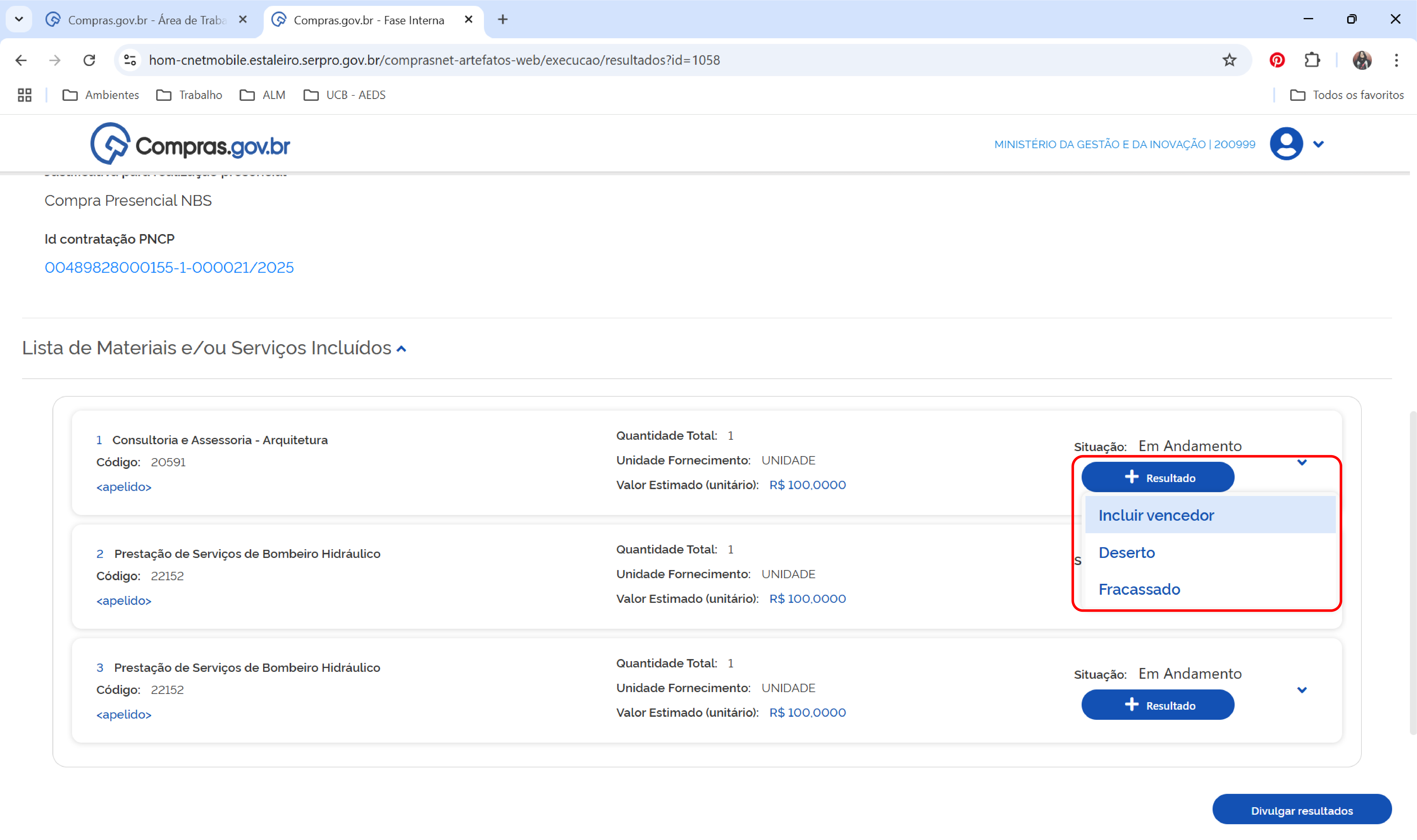Image resolution: width=1417 pixels, height=840 pixels.
Task: Open the UCB - AEDS bookmarks folder
Action: tap(345, 95)
